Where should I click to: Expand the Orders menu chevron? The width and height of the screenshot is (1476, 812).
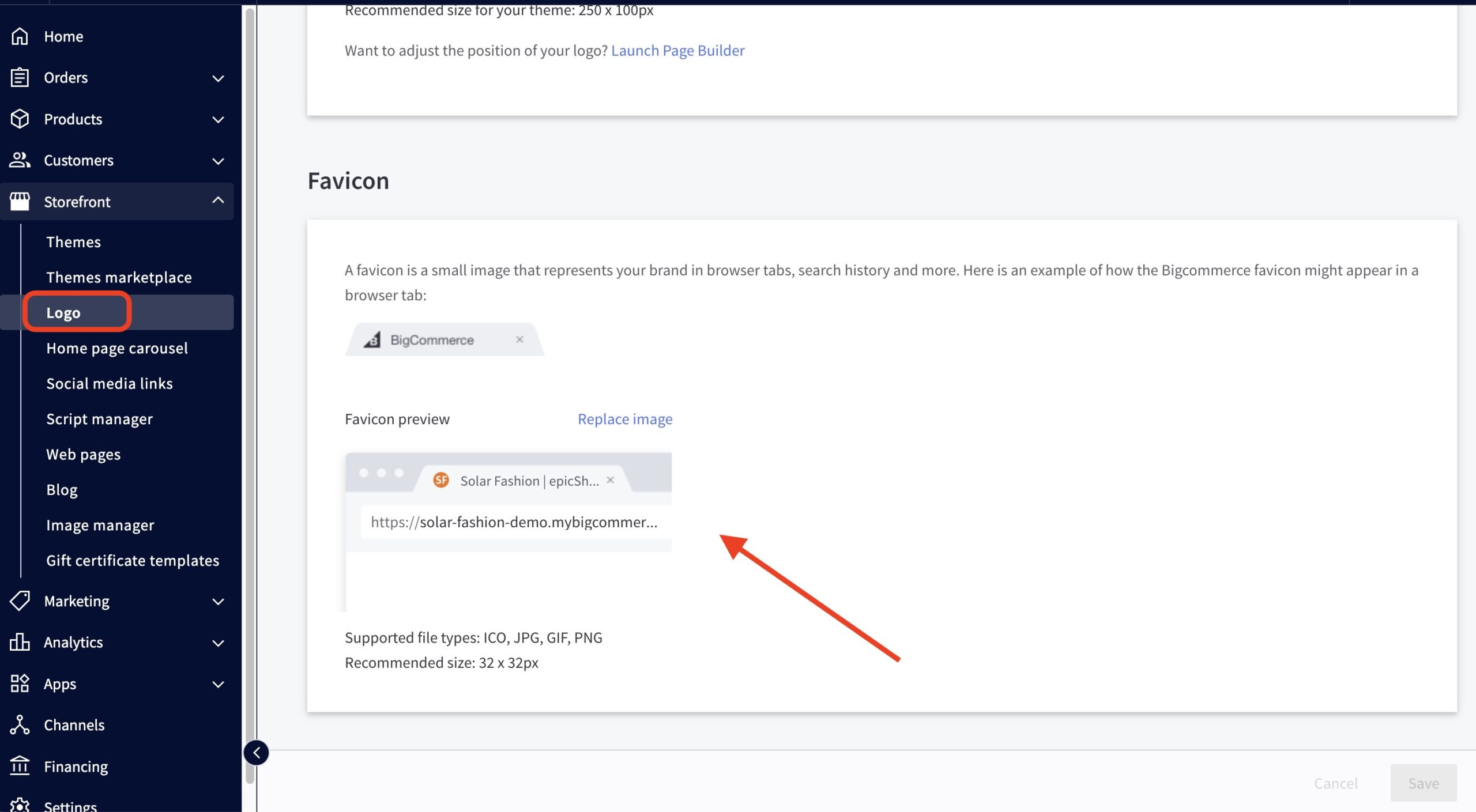(x=218, y=78)
